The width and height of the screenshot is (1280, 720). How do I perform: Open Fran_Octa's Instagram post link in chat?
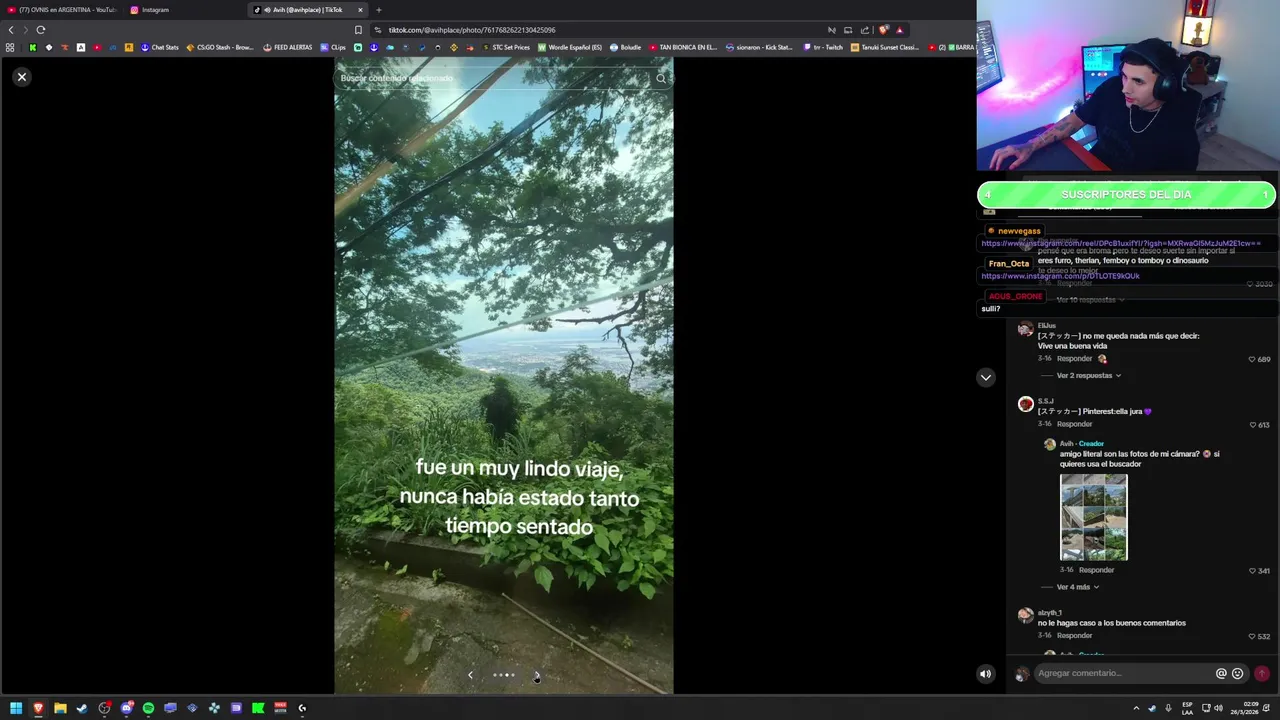(x=1060, y=276)
